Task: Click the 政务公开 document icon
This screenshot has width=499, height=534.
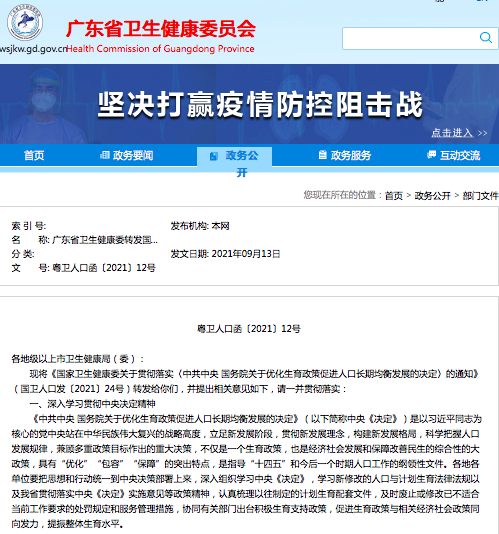Action: [x=214, y=156]
